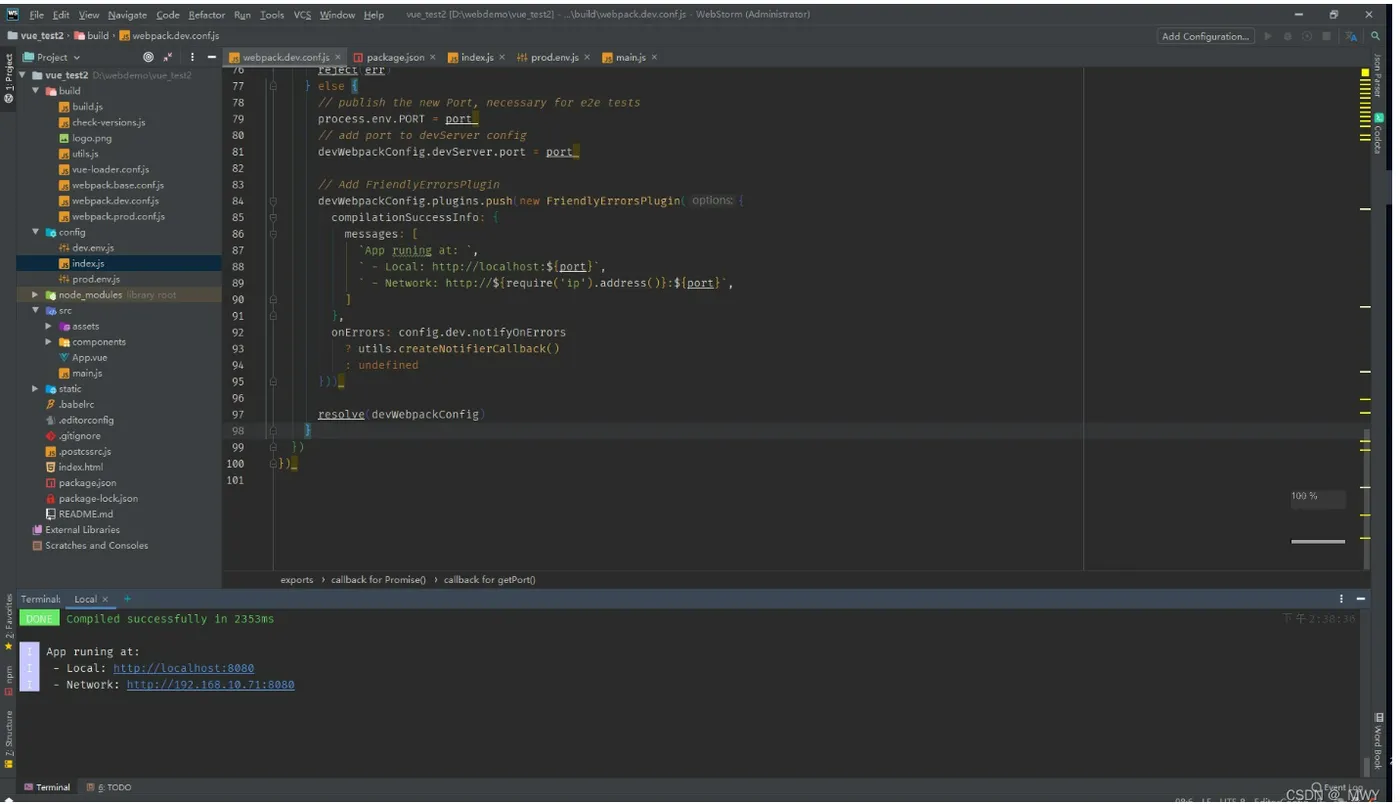The image size is (1400, 804).
Task: Open Project panel options (three dots)
Action: coord(192,57)
